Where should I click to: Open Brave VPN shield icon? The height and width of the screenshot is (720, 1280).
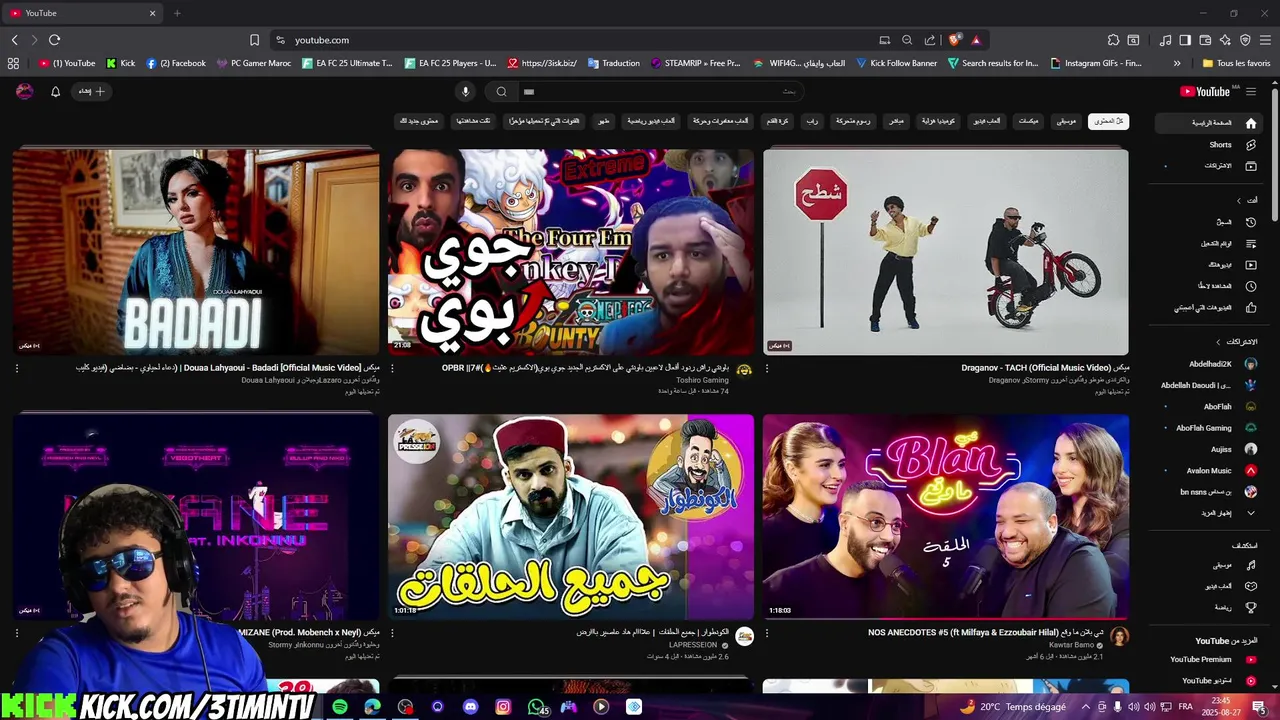(1245, 40)
